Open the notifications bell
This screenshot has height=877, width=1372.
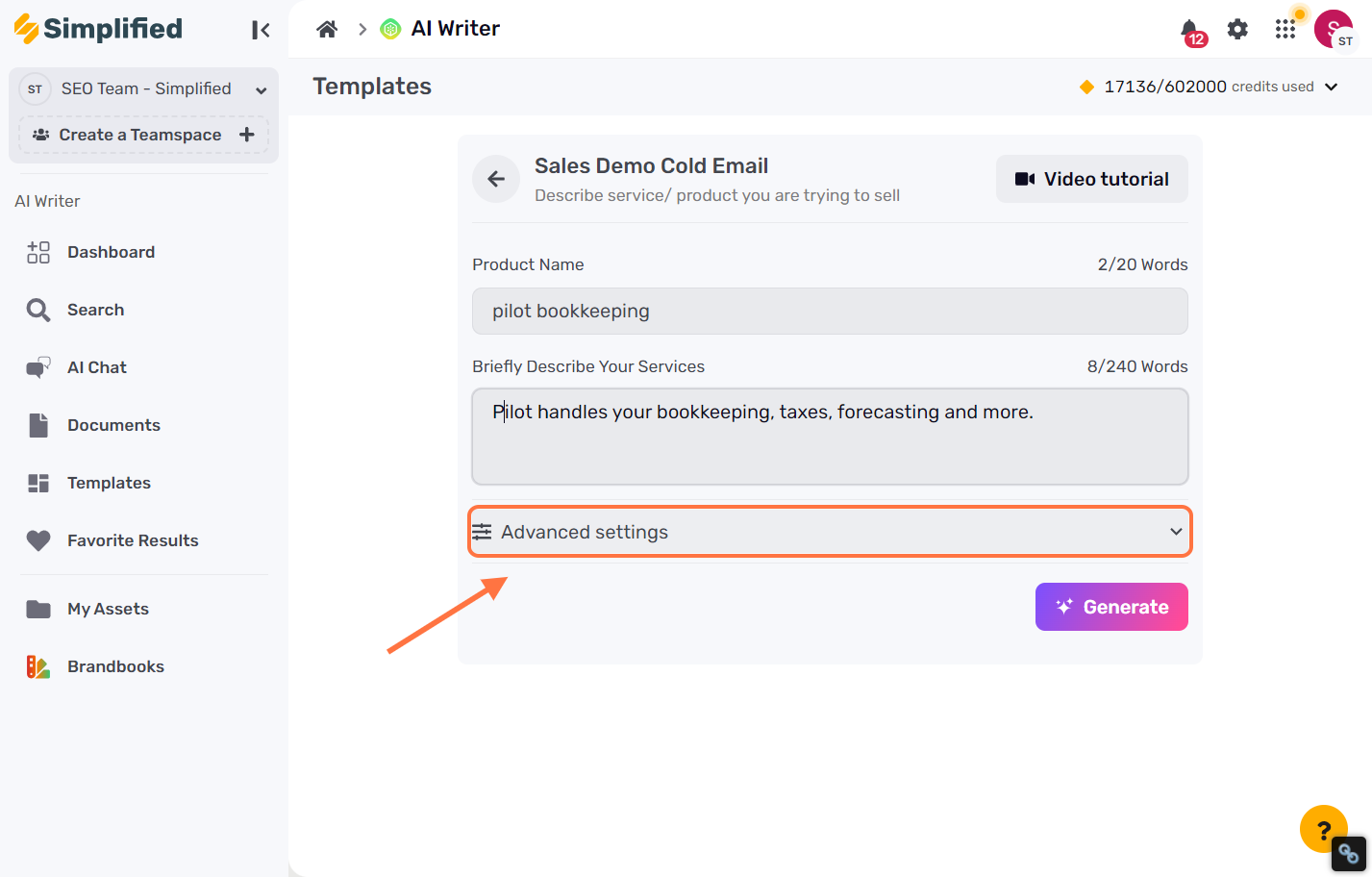[x=1191, y=31]
